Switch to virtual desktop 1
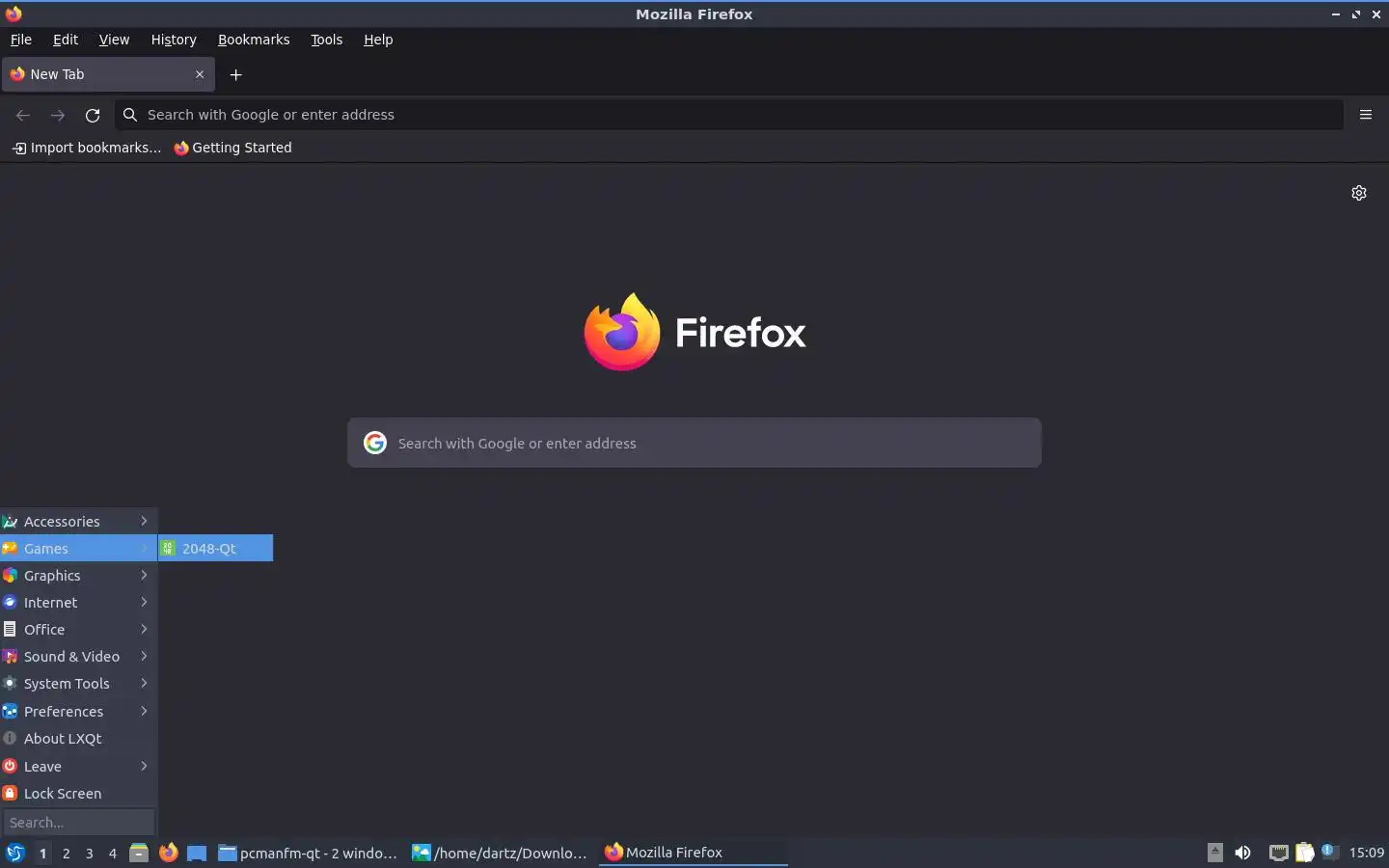1389x868 pixels. (x=42, y=853)
